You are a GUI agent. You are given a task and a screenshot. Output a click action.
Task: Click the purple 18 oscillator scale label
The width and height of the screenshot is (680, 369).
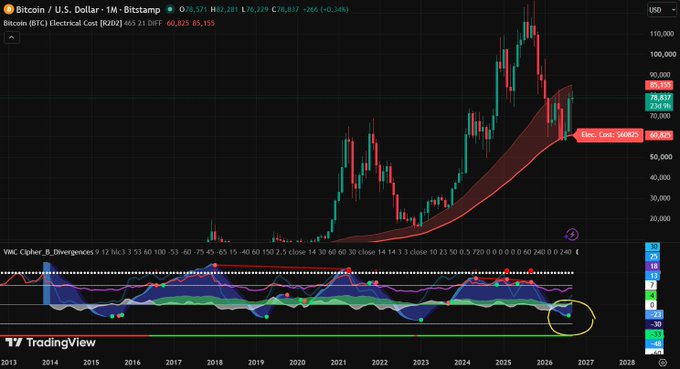[654, 266]
